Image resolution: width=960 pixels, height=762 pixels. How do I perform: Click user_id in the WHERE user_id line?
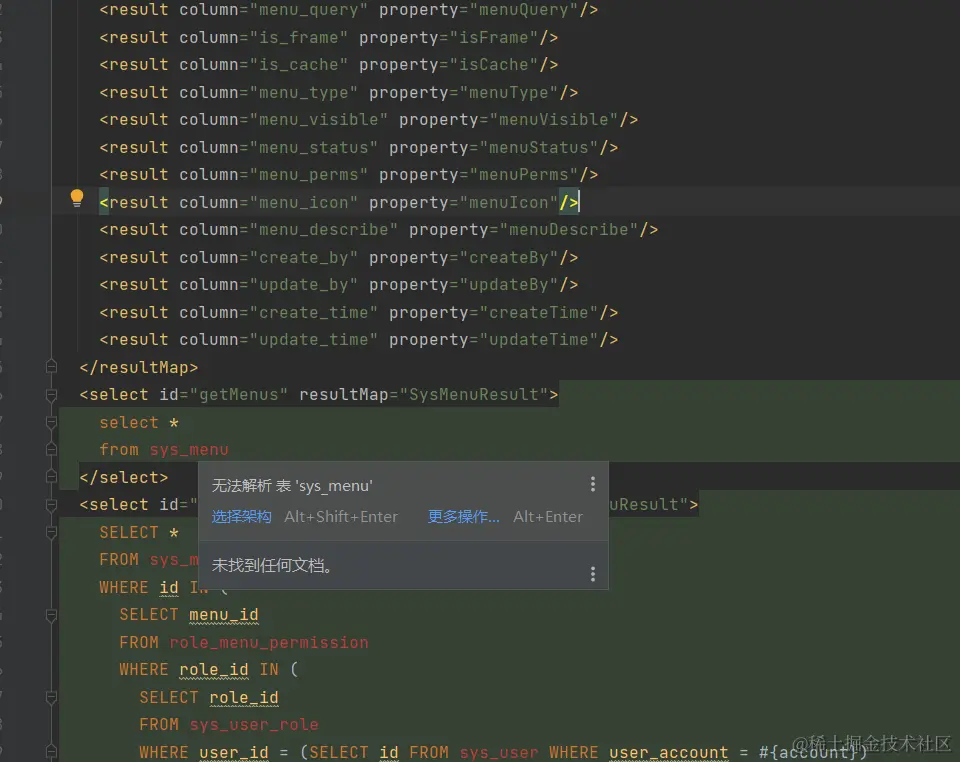(x=234, y=752)
